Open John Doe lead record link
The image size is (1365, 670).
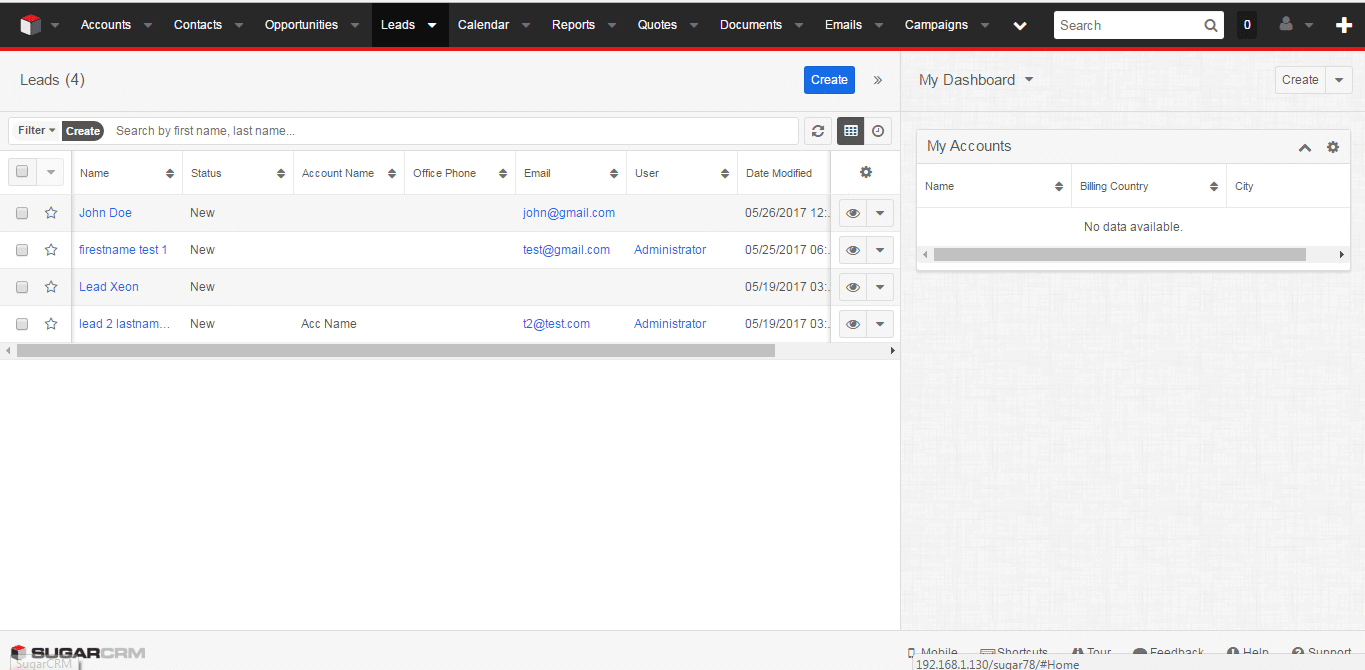pyautogui.click(x=105, y=213)
